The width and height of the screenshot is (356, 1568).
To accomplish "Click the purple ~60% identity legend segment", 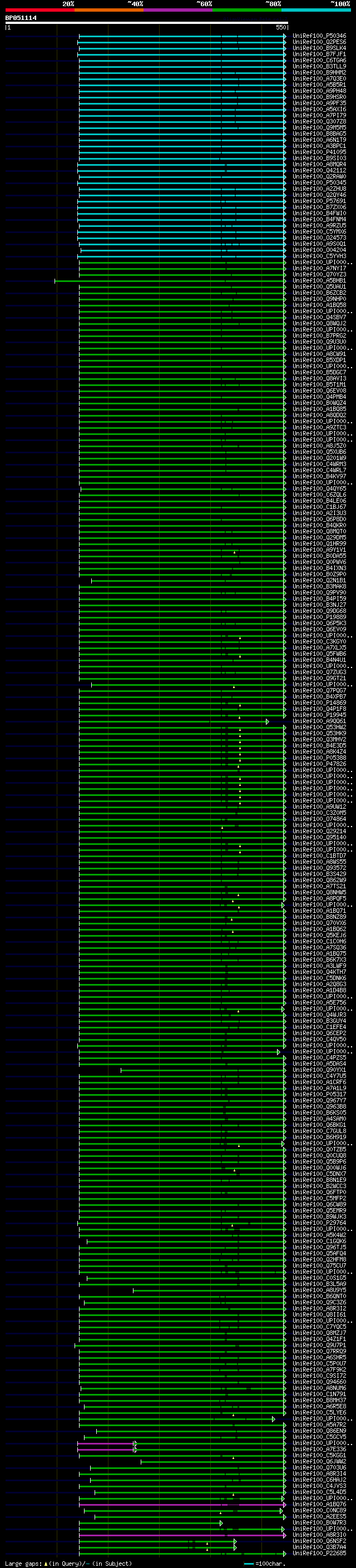I will click(179, 10).
